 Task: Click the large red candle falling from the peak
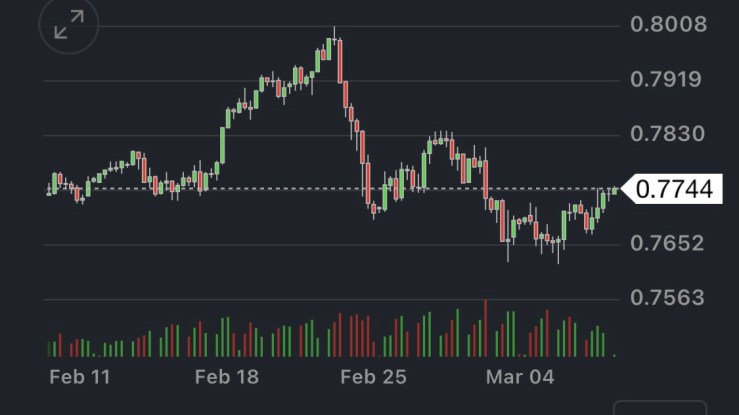point(341,62)
